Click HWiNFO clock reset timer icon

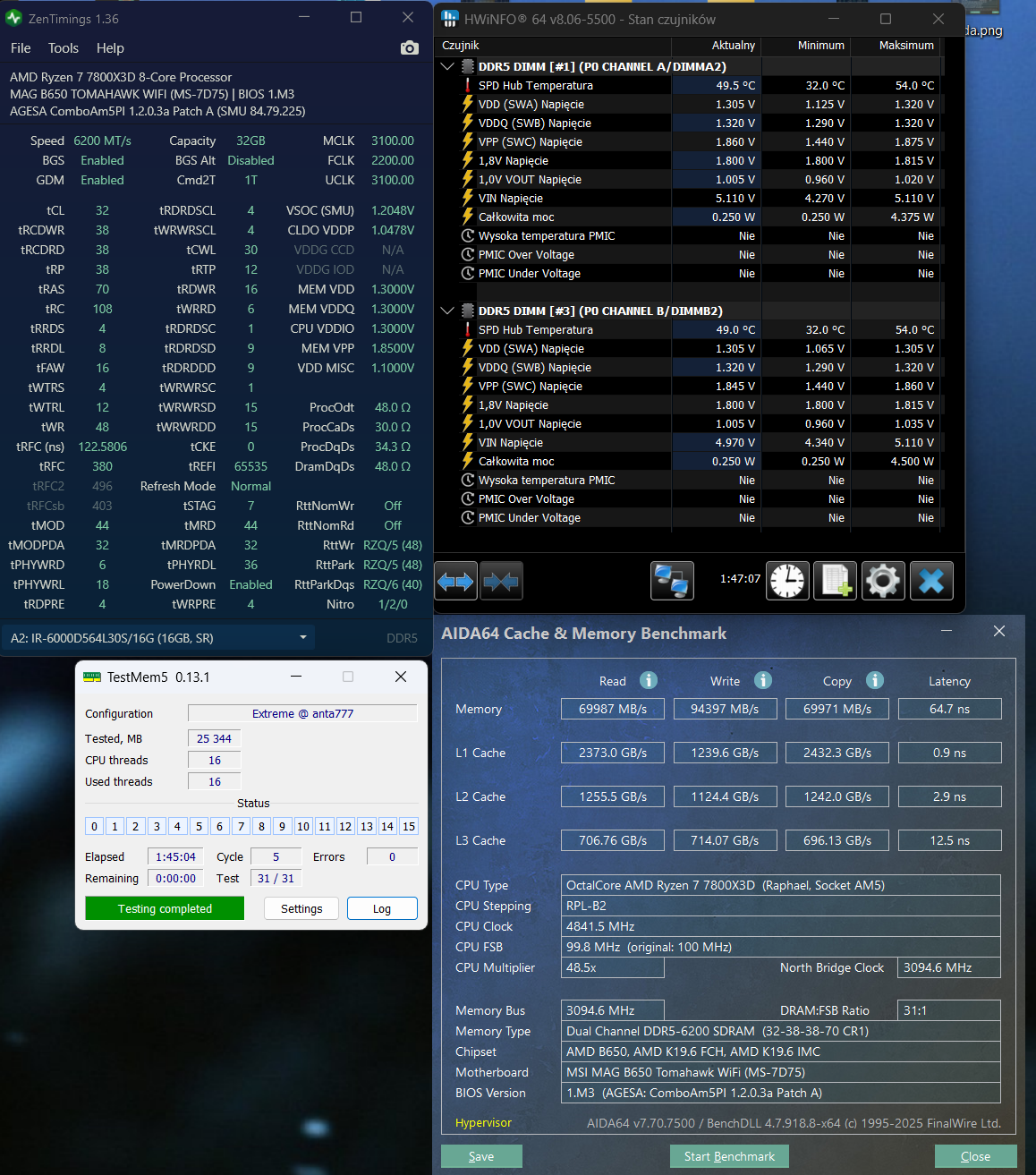coord(787,582)
